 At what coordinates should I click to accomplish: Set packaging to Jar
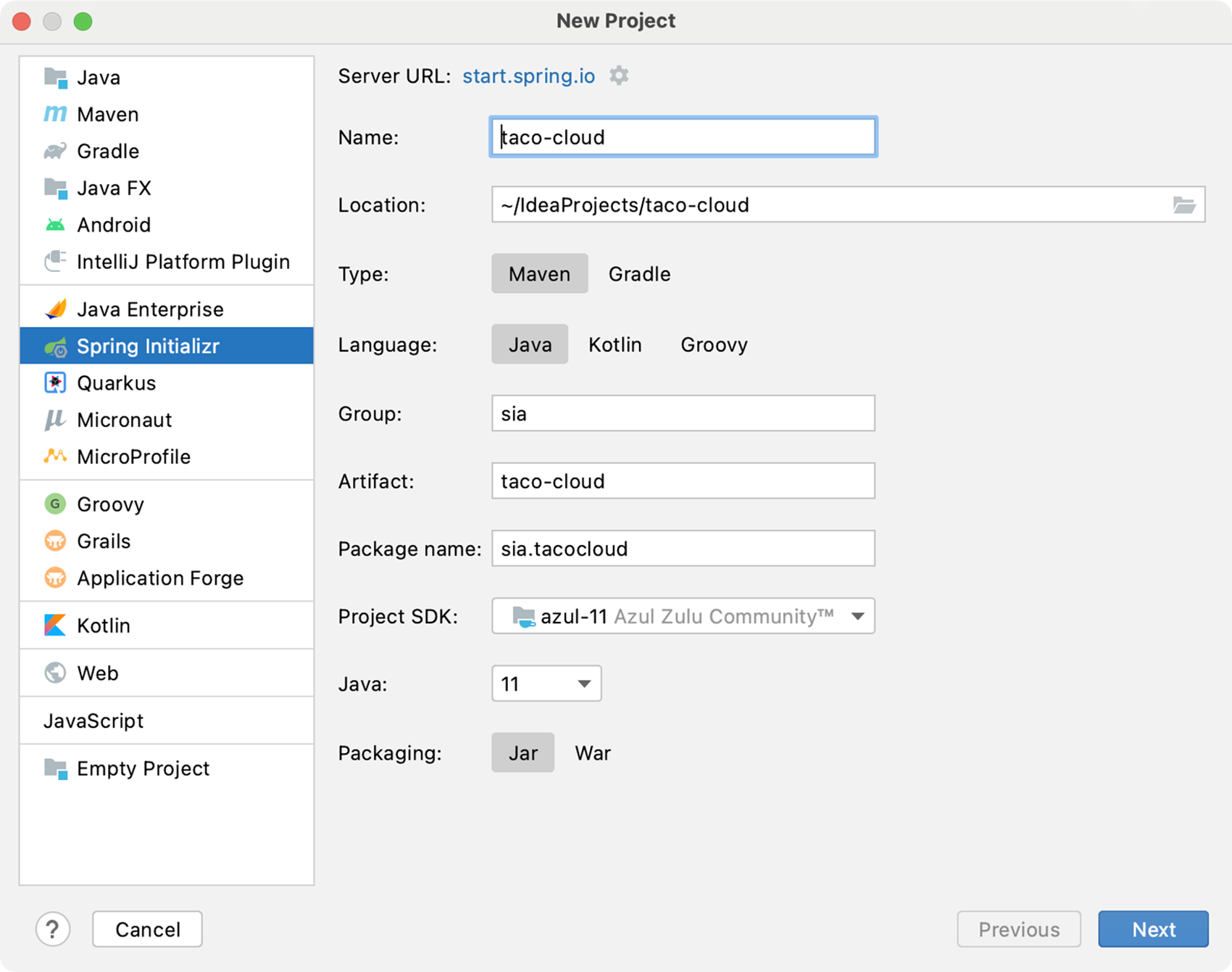[x=523, y=753]
